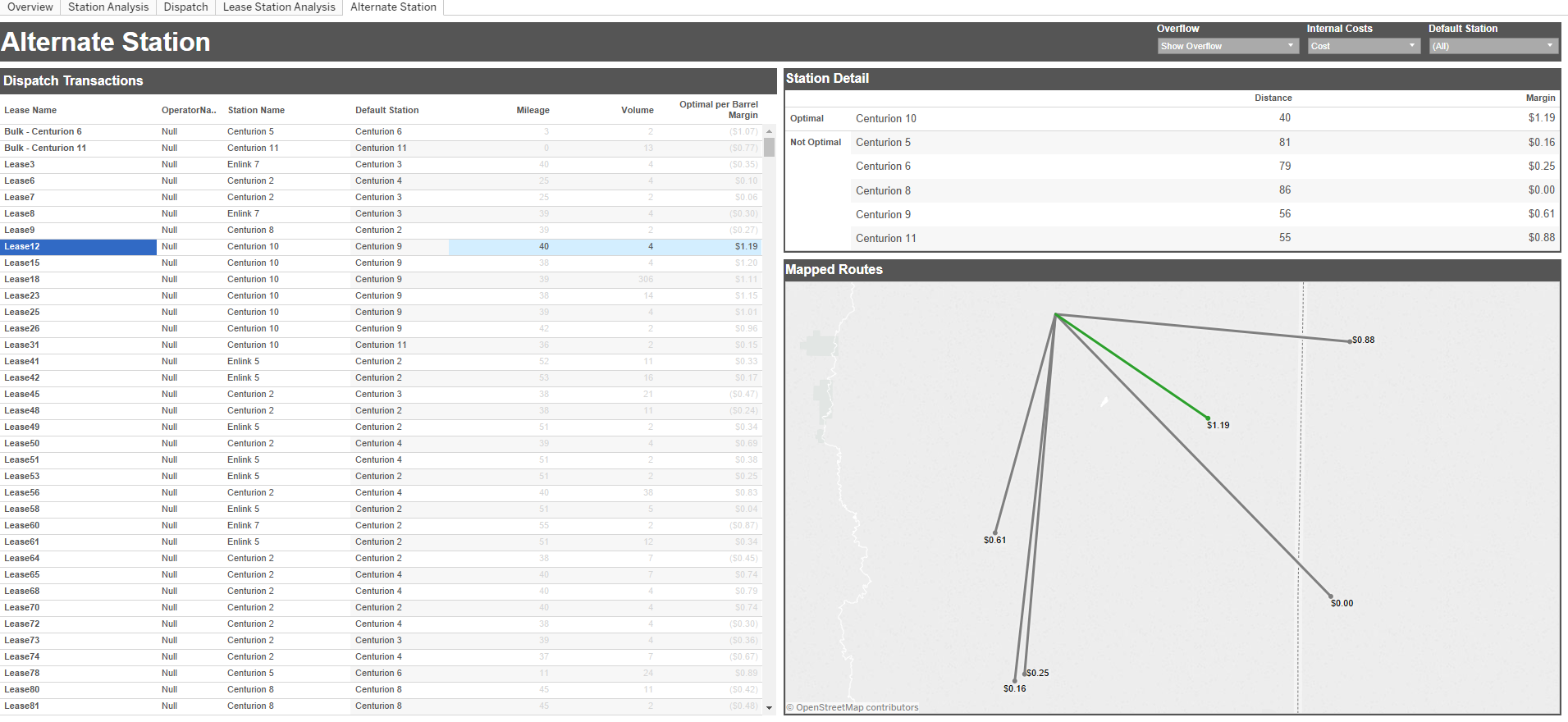Select the Lease15 row
Image resolution: width=1568 pixels, height=722 pixels.
tap(22, 263)
